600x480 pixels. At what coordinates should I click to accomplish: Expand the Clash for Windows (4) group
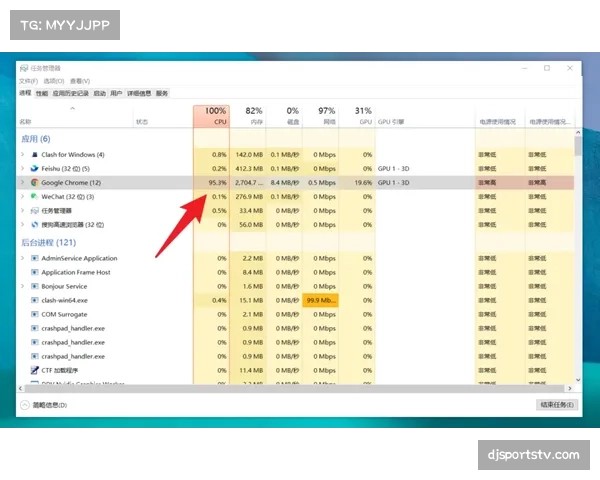[x=22, y=155]
